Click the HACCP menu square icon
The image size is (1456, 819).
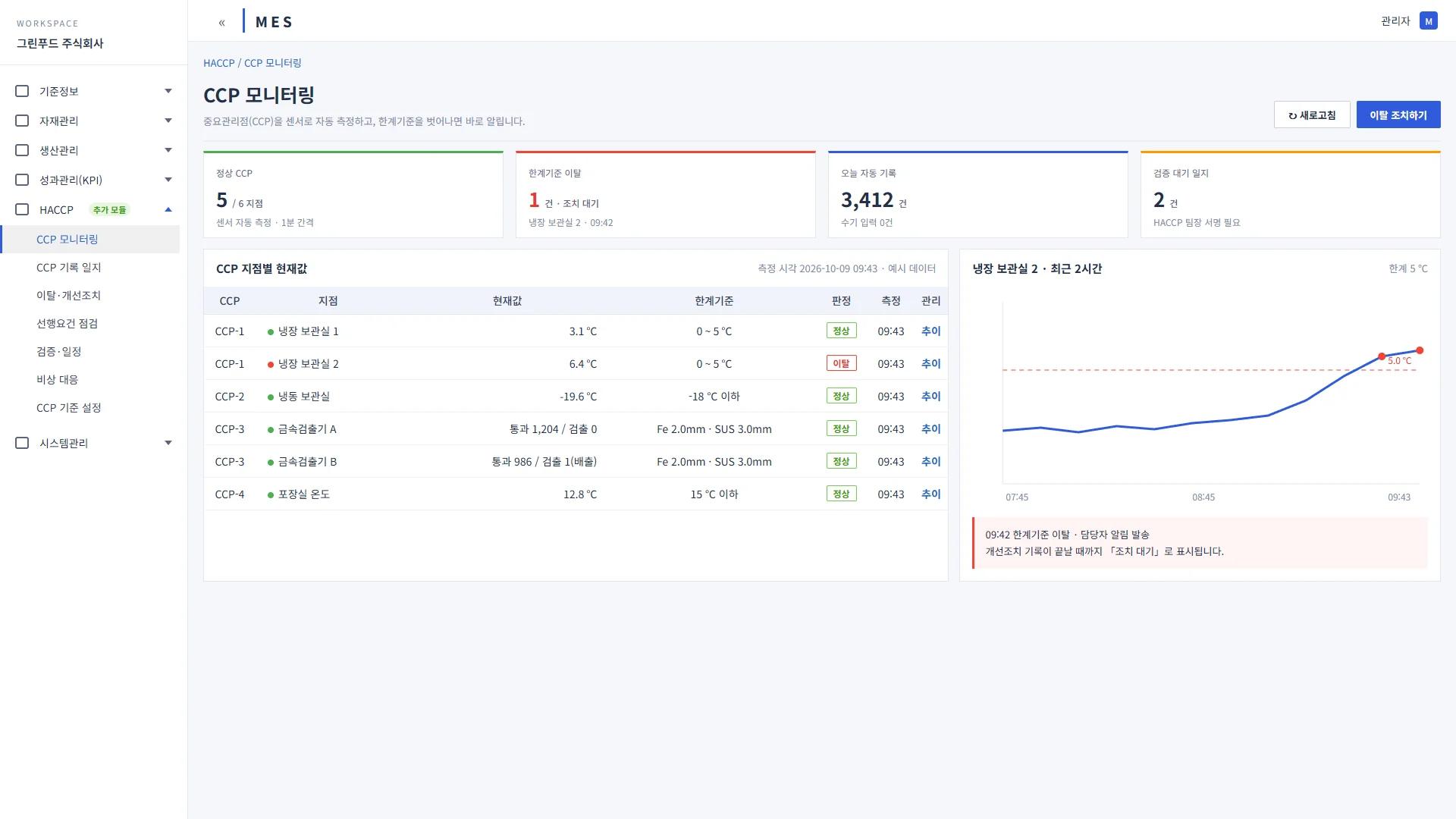point(22,209)
